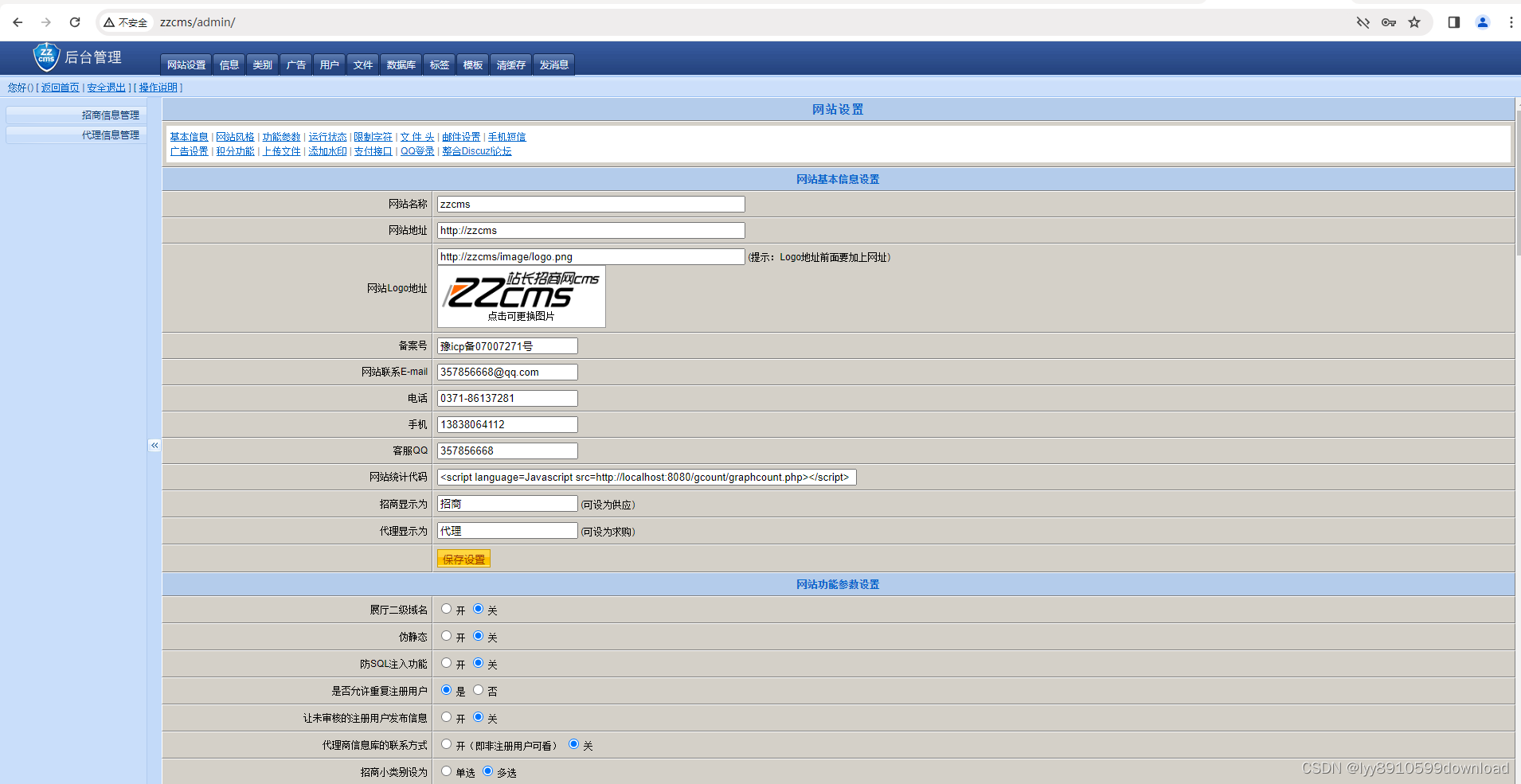This screenshot has height=784, width=1521.
Task: Open the 信息 menu tab
Action: (x=229, y=64)
